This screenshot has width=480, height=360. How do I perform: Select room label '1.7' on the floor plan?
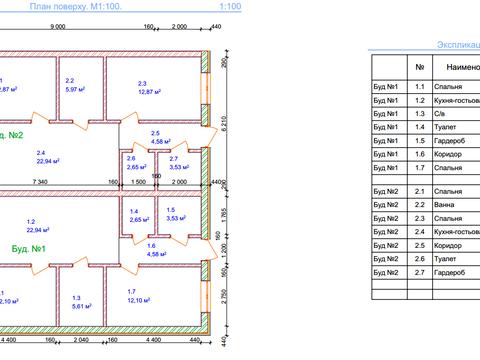pos(132,292)
